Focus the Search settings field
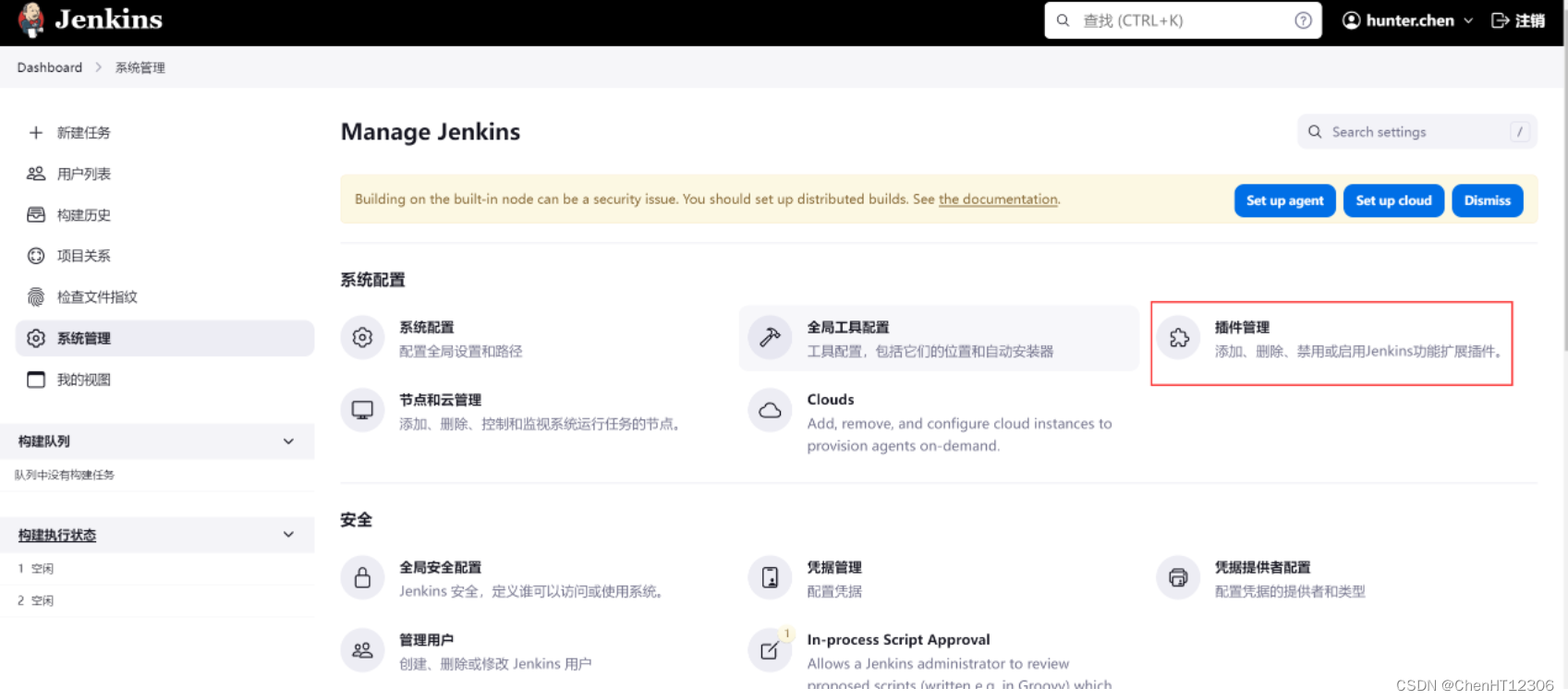 click(x=1417, y=132)
